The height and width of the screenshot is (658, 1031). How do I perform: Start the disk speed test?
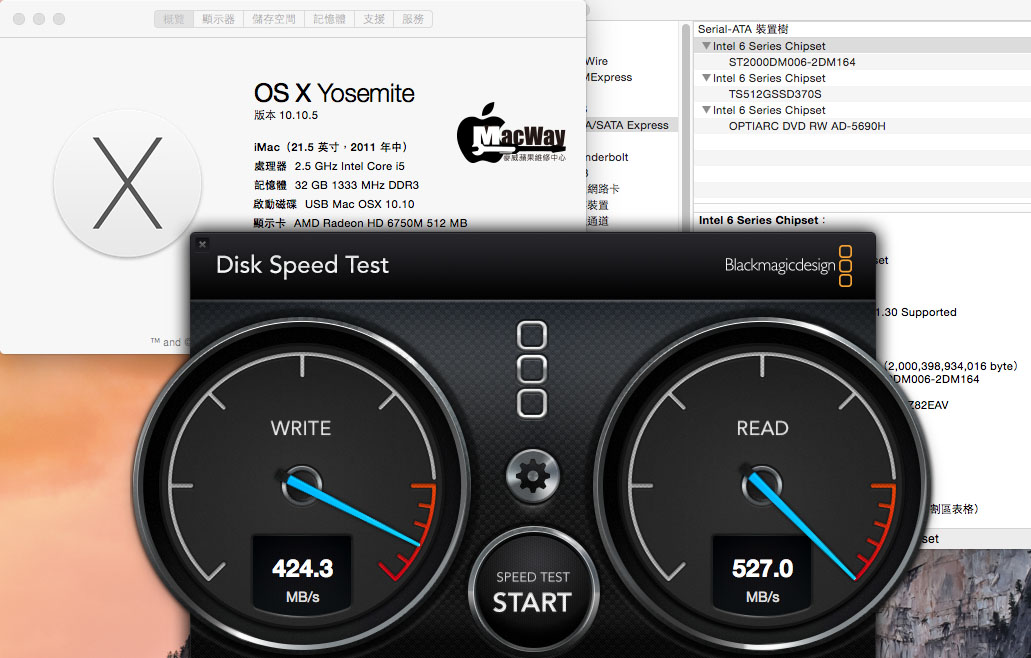pyautogui.click(x=533, y=592)
